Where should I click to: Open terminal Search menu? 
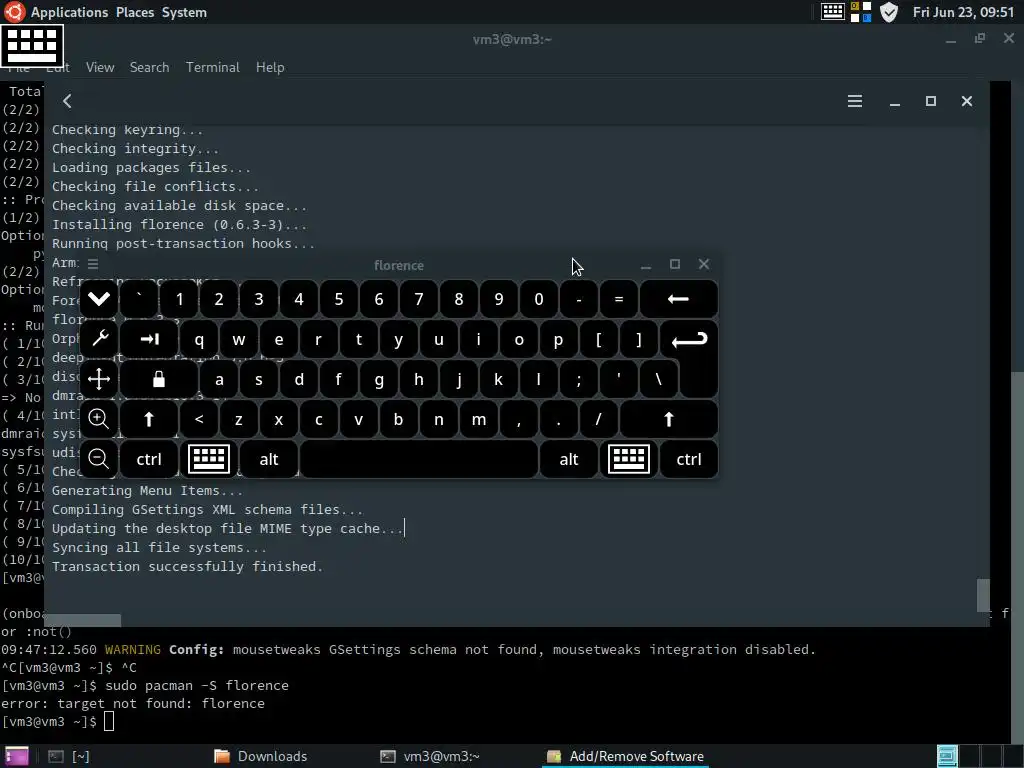(x=150, y=67)
